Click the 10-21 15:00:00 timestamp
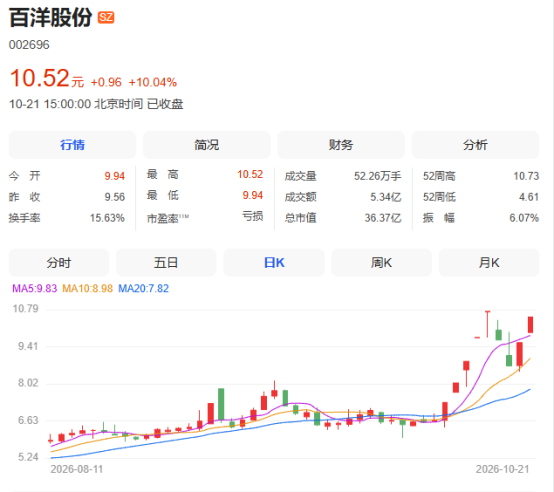The height and width of the screenshot is (492, 554). point(50,104)
